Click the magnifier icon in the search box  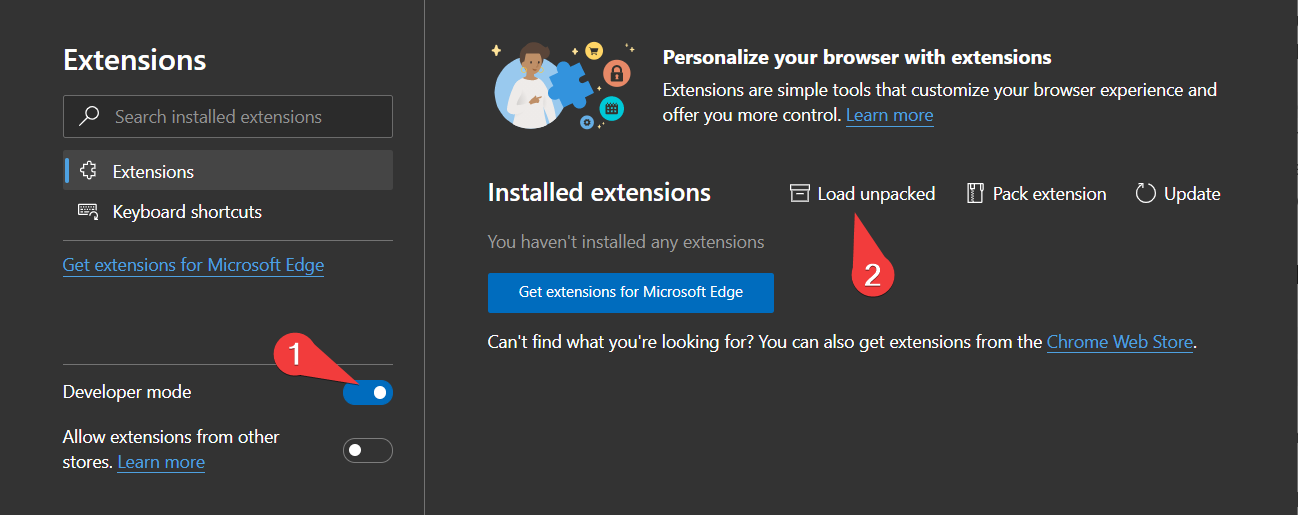point(90,117)
